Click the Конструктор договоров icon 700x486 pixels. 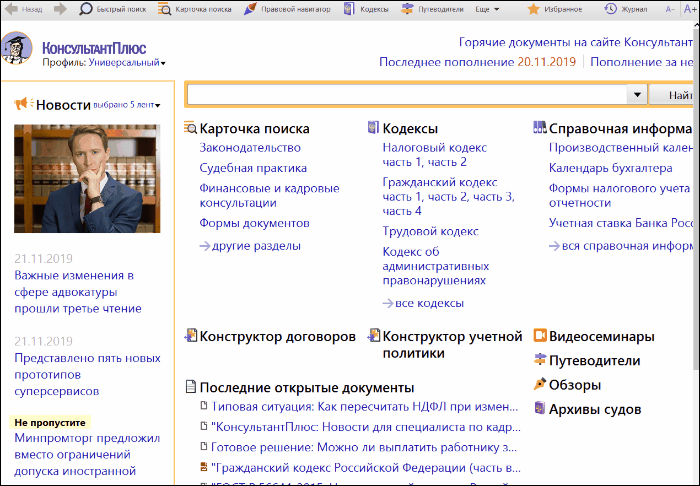coord(191,335)
